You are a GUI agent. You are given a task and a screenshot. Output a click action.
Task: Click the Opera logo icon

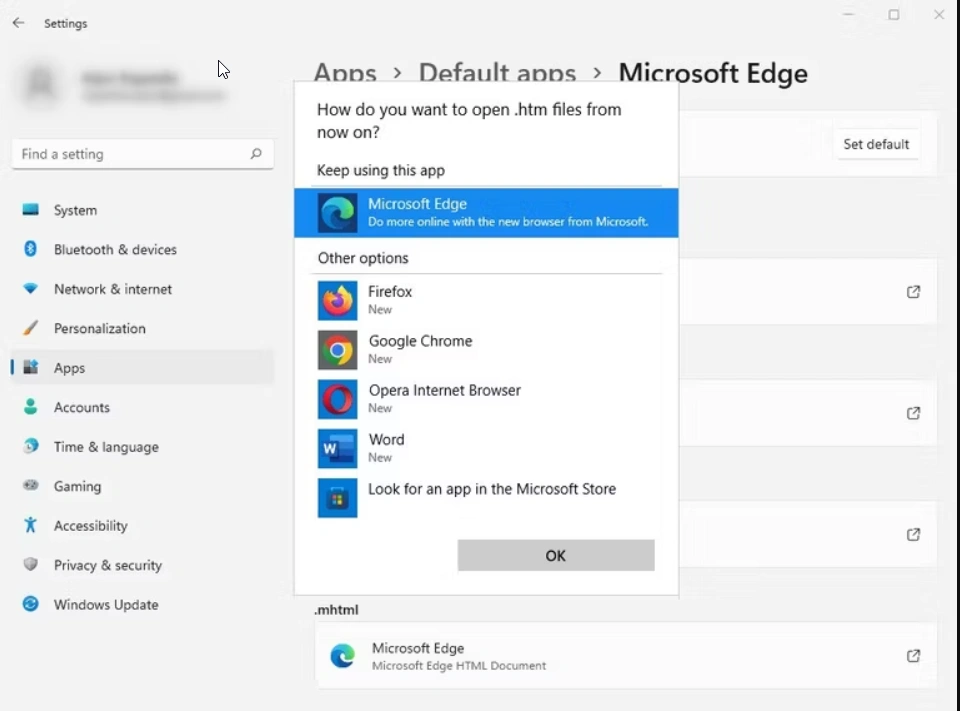point(337,399)
